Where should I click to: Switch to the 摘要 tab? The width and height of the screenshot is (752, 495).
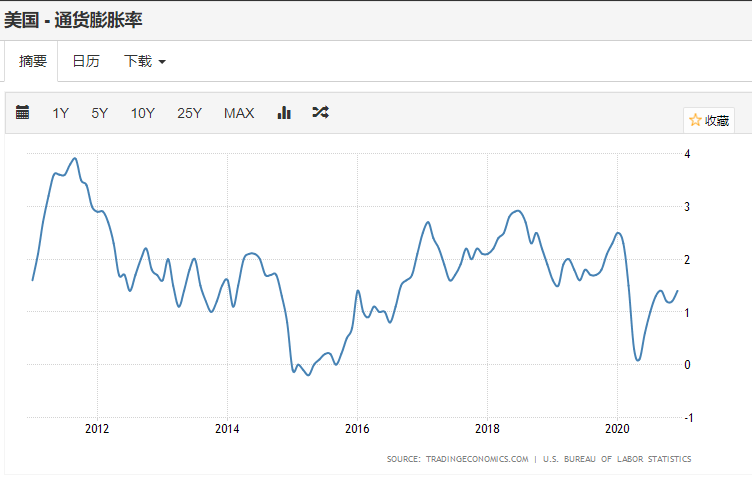[x=33, y=61]
